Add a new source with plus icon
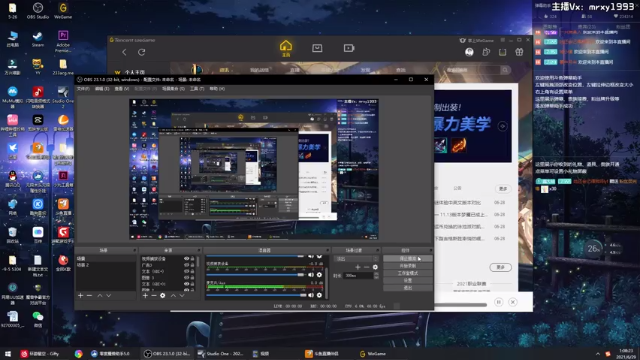This screenshot has height=360, width=640. [145, 296]
